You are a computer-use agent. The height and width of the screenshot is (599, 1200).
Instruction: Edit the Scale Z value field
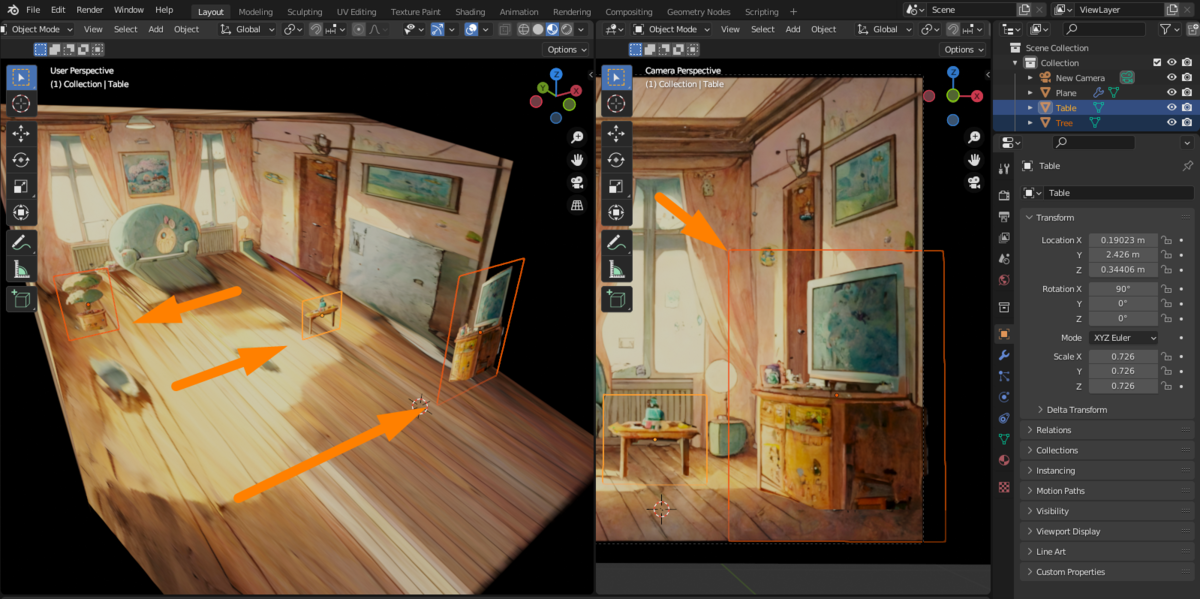click(1123, 385)
